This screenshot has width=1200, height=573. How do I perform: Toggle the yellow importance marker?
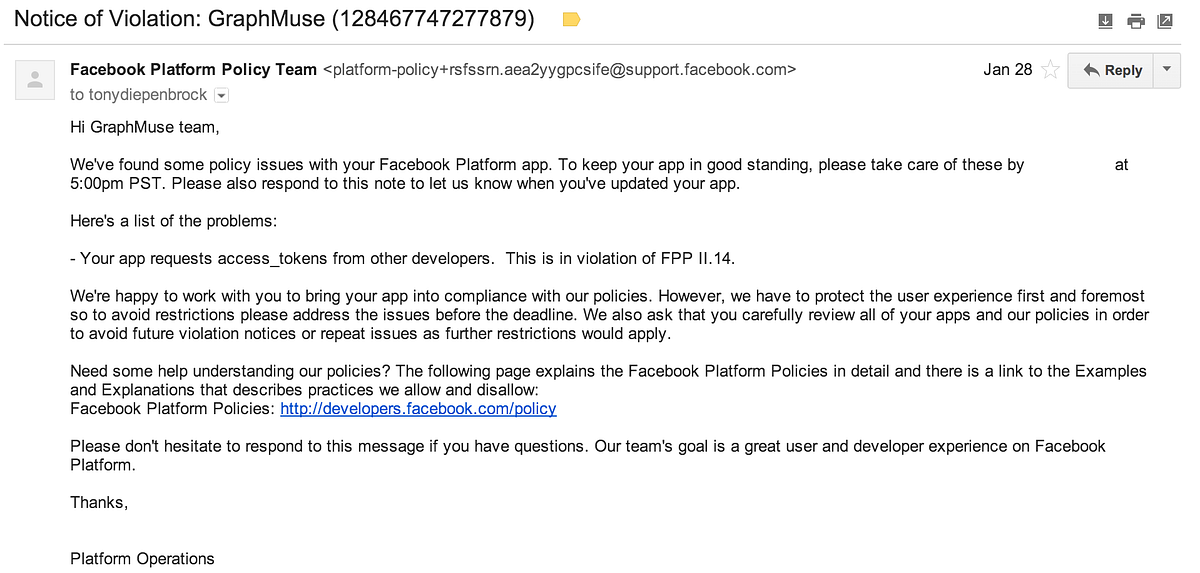pyautogui.click(x=571, y=19)
